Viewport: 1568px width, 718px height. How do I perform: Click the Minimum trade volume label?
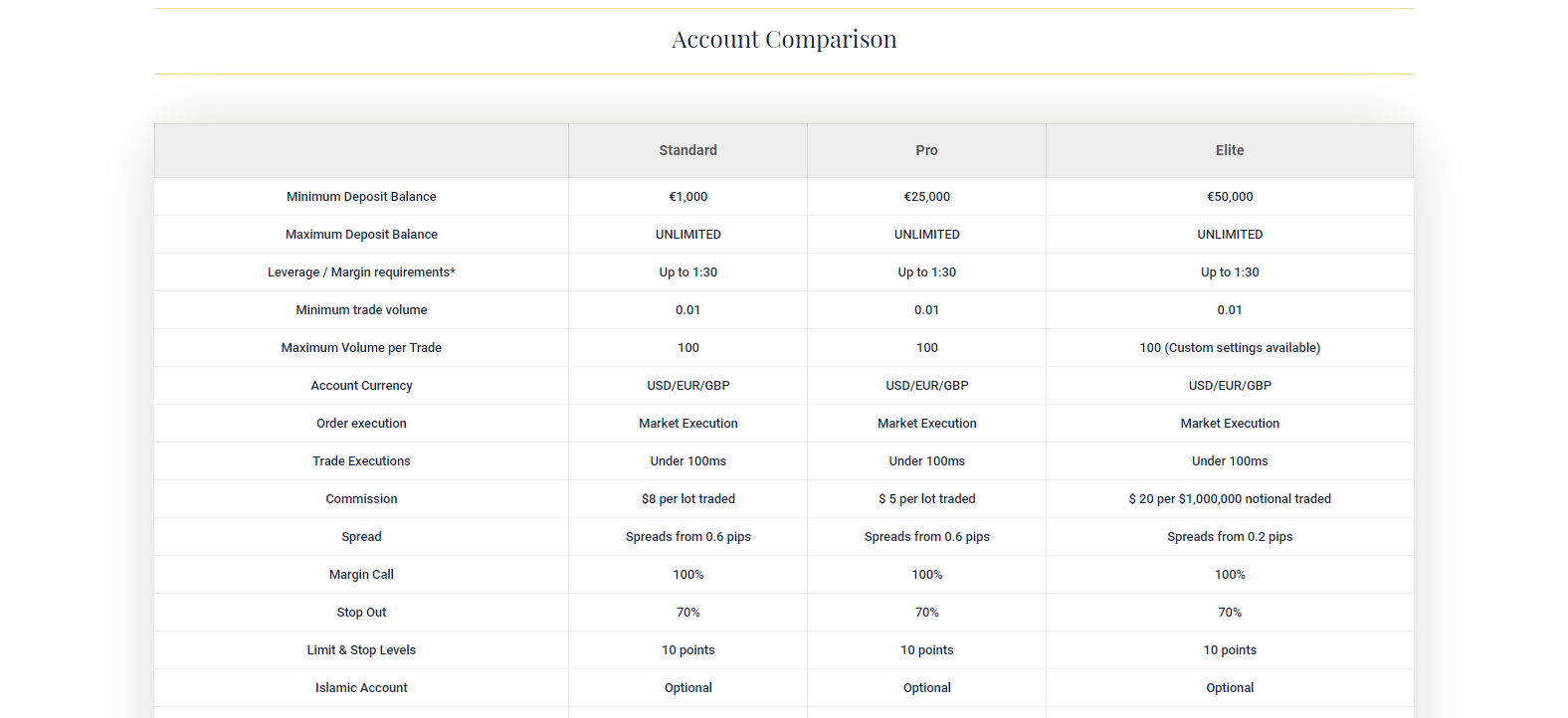[361, 310]
